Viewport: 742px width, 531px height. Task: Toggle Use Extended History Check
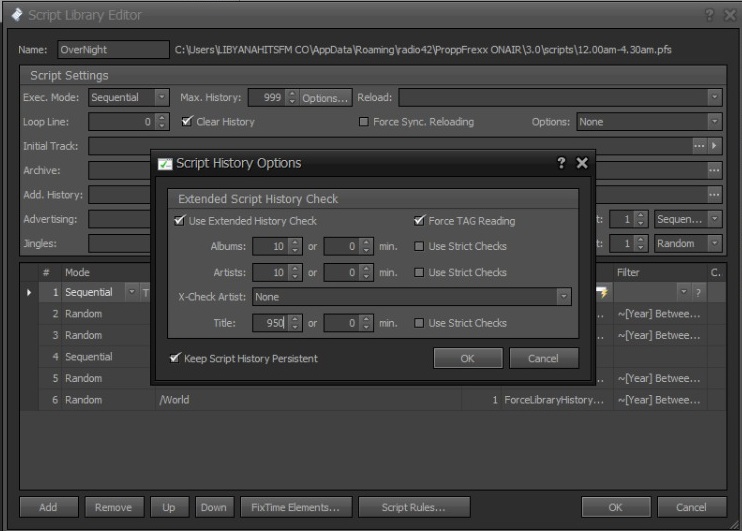[x=179, y=221]
